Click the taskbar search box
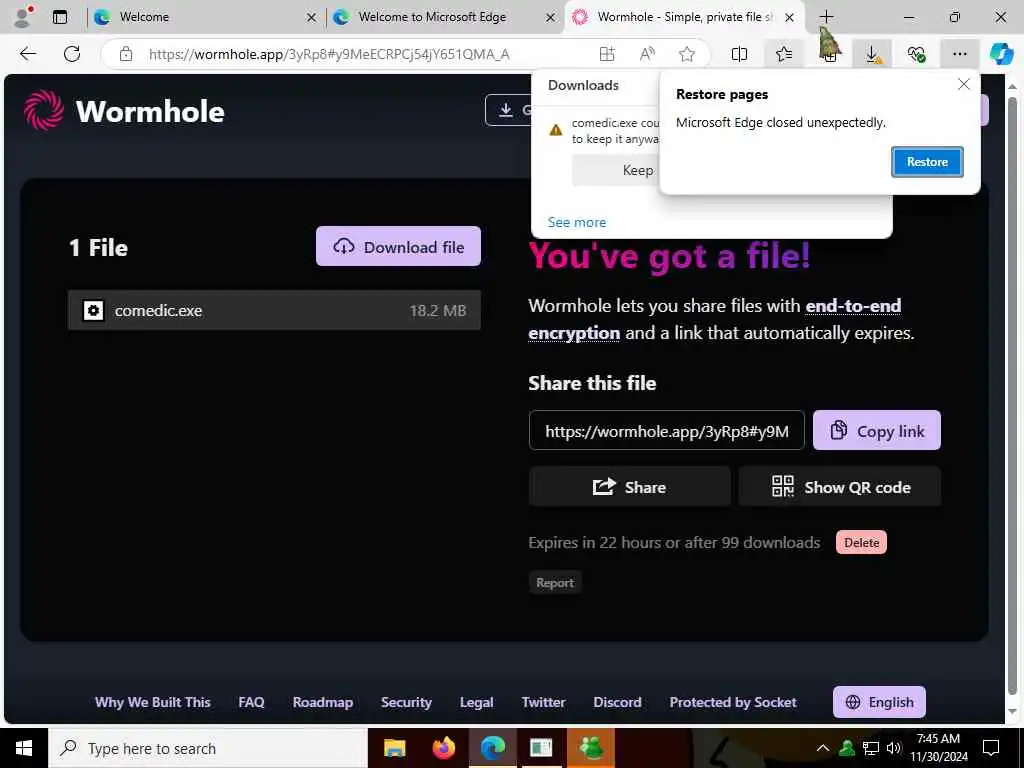1024x768 pixels. [x=208, y=748]
